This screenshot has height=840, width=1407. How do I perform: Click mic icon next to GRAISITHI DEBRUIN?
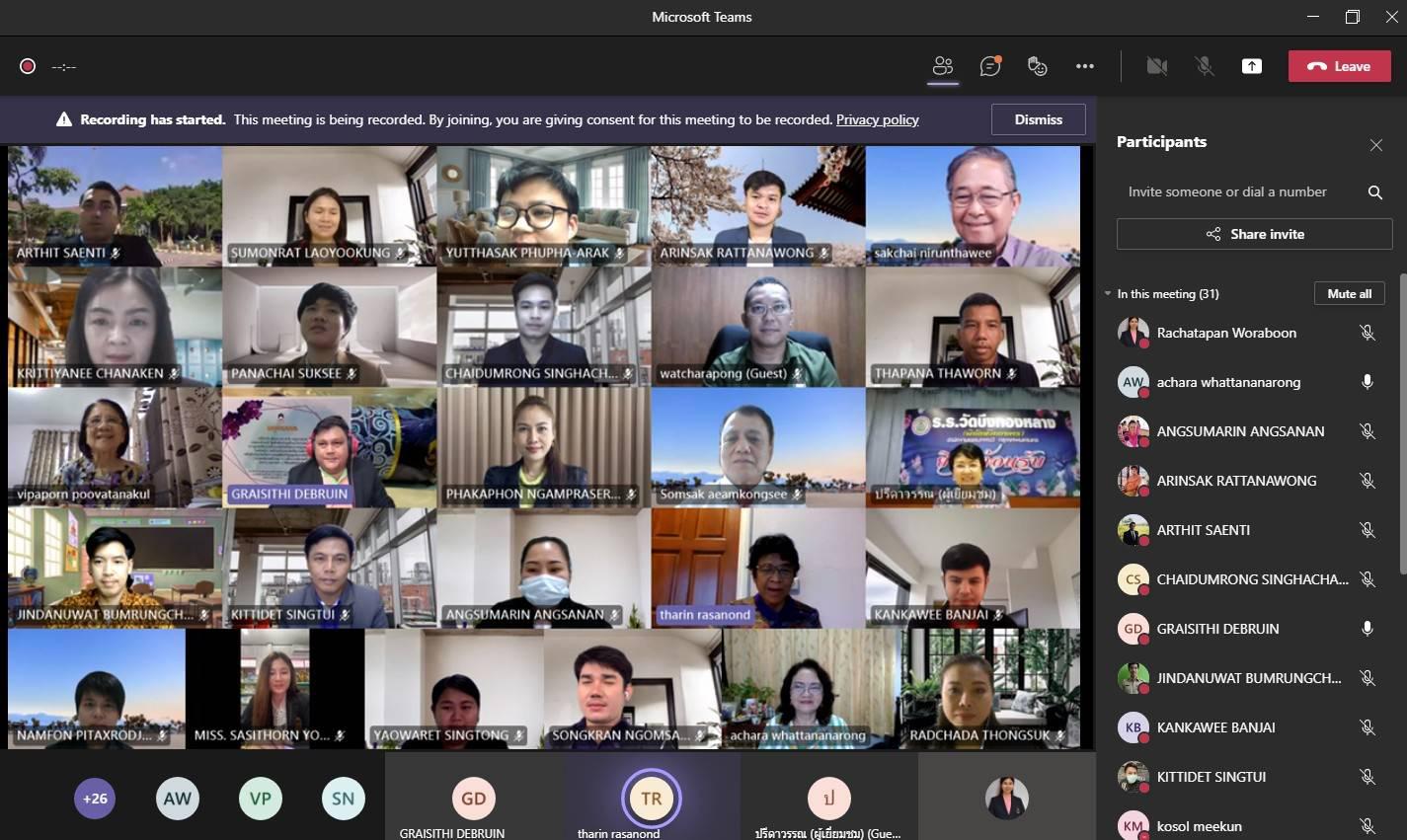pyautogui.click(x=1367, y=629)
